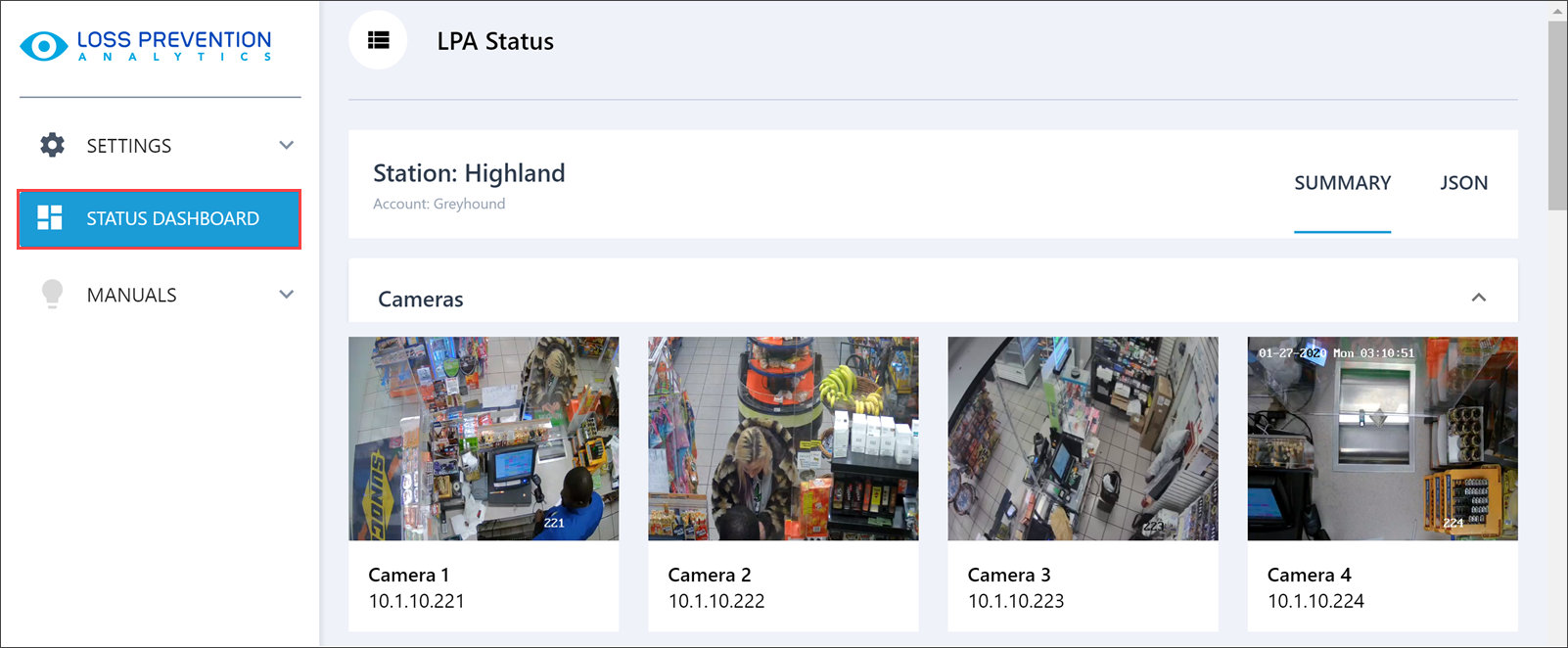The image size is (1568, 648).
Task: Click the Camera 4 IP address 10.1.10.224
Action: tap(1315, 601)
